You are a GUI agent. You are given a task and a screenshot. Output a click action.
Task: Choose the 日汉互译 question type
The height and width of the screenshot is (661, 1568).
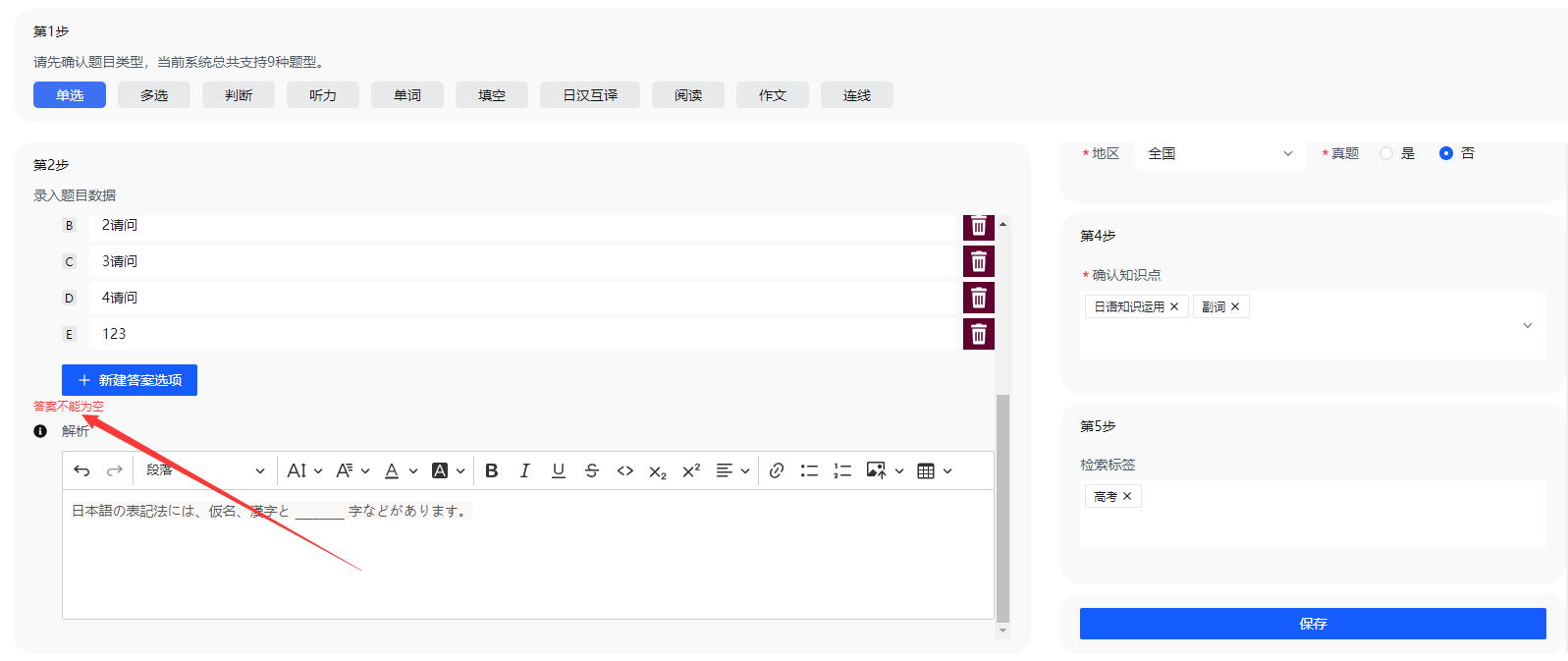[589, 95]
